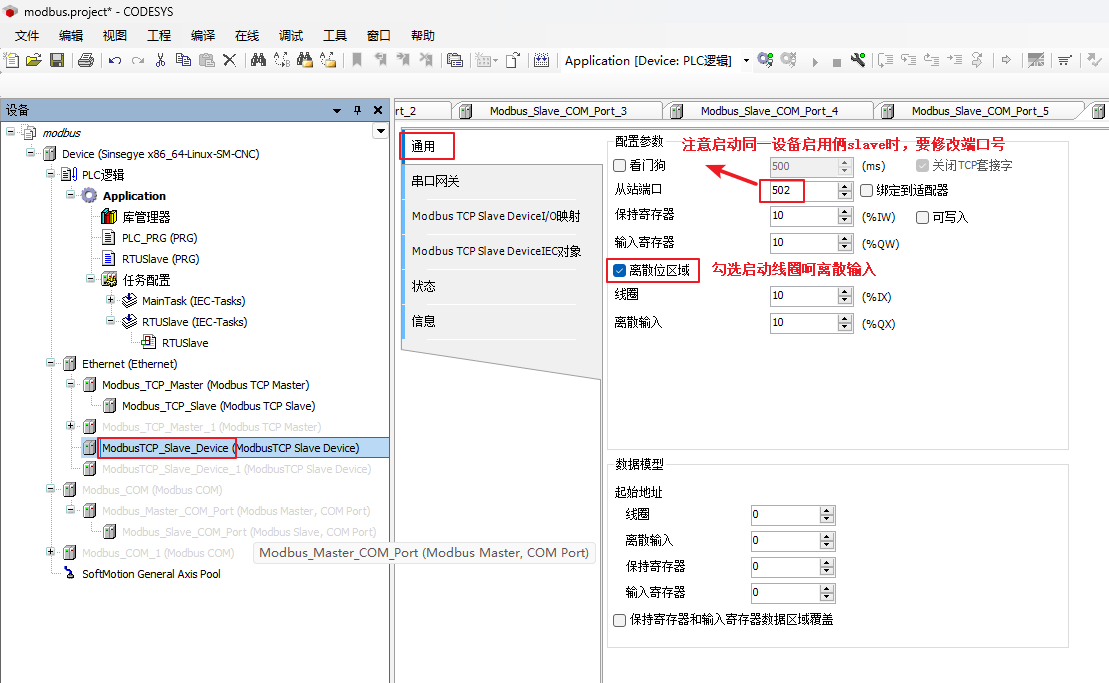Screen dimensions: 1109x683
Task: Select Modbus TCP Slave DeviceI/O映射 page
Action: (x=496, y=216)
